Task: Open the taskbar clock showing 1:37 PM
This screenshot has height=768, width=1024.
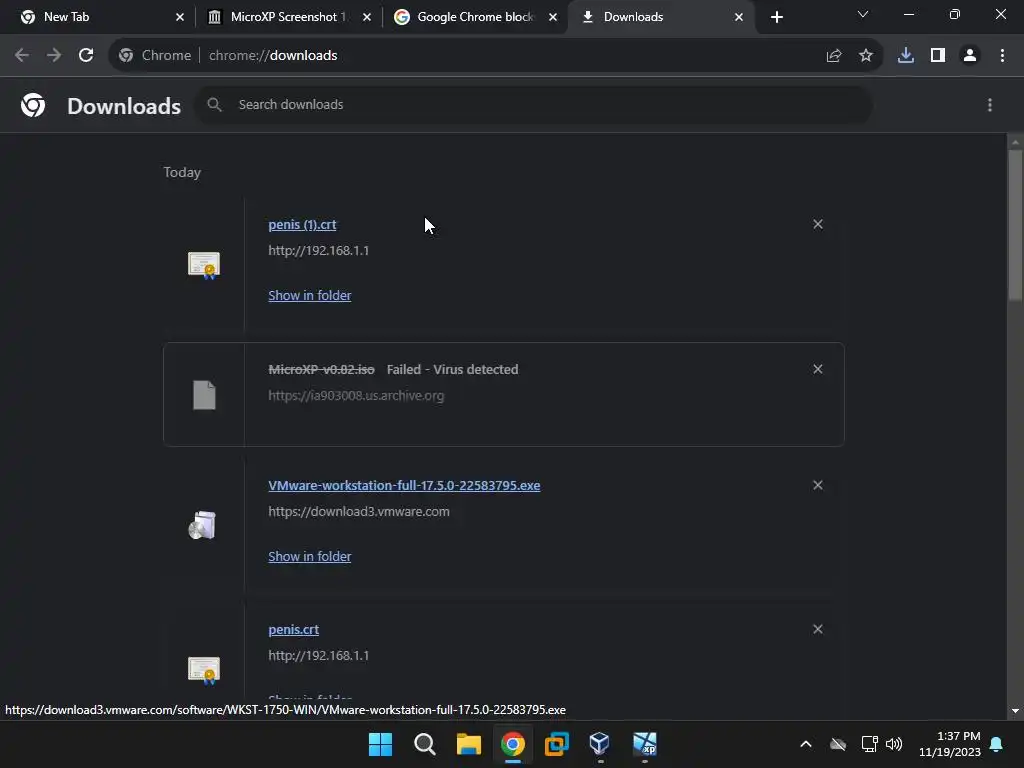Action: tap(950, 744)
